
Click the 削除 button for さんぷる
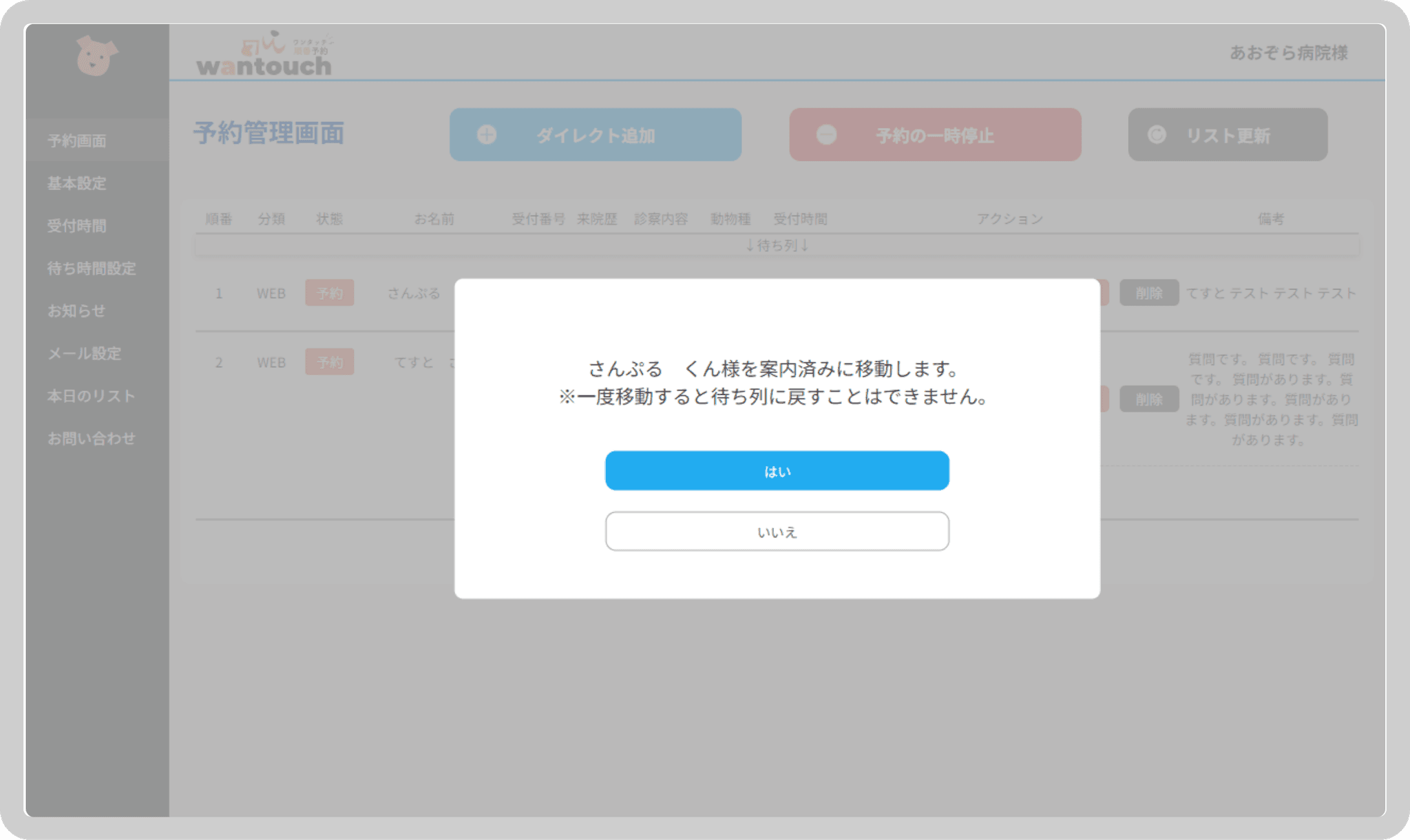[x=1148, y=293]
